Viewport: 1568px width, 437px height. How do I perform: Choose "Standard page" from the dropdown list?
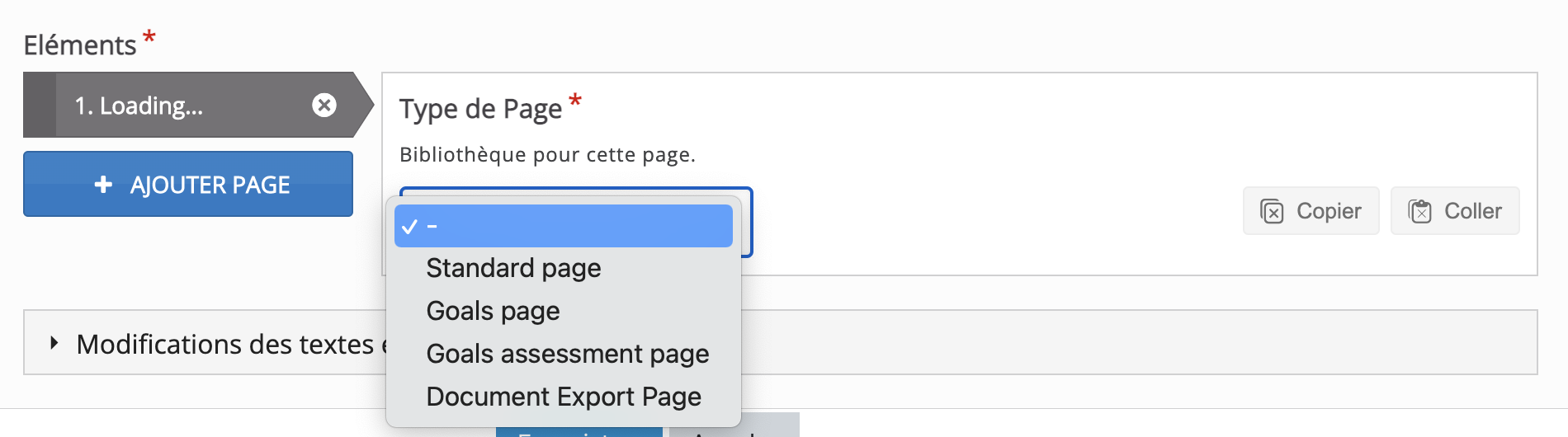(513, 268)
